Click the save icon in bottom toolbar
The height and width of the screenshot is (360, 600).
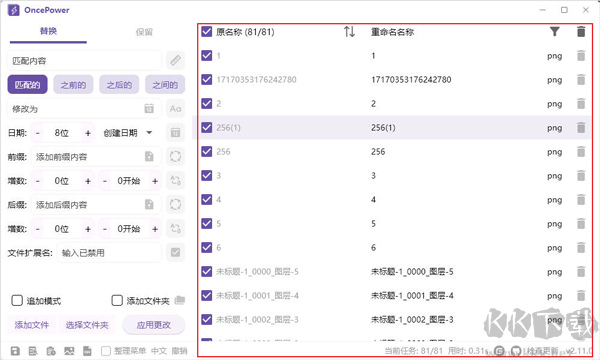coord(15,351)
